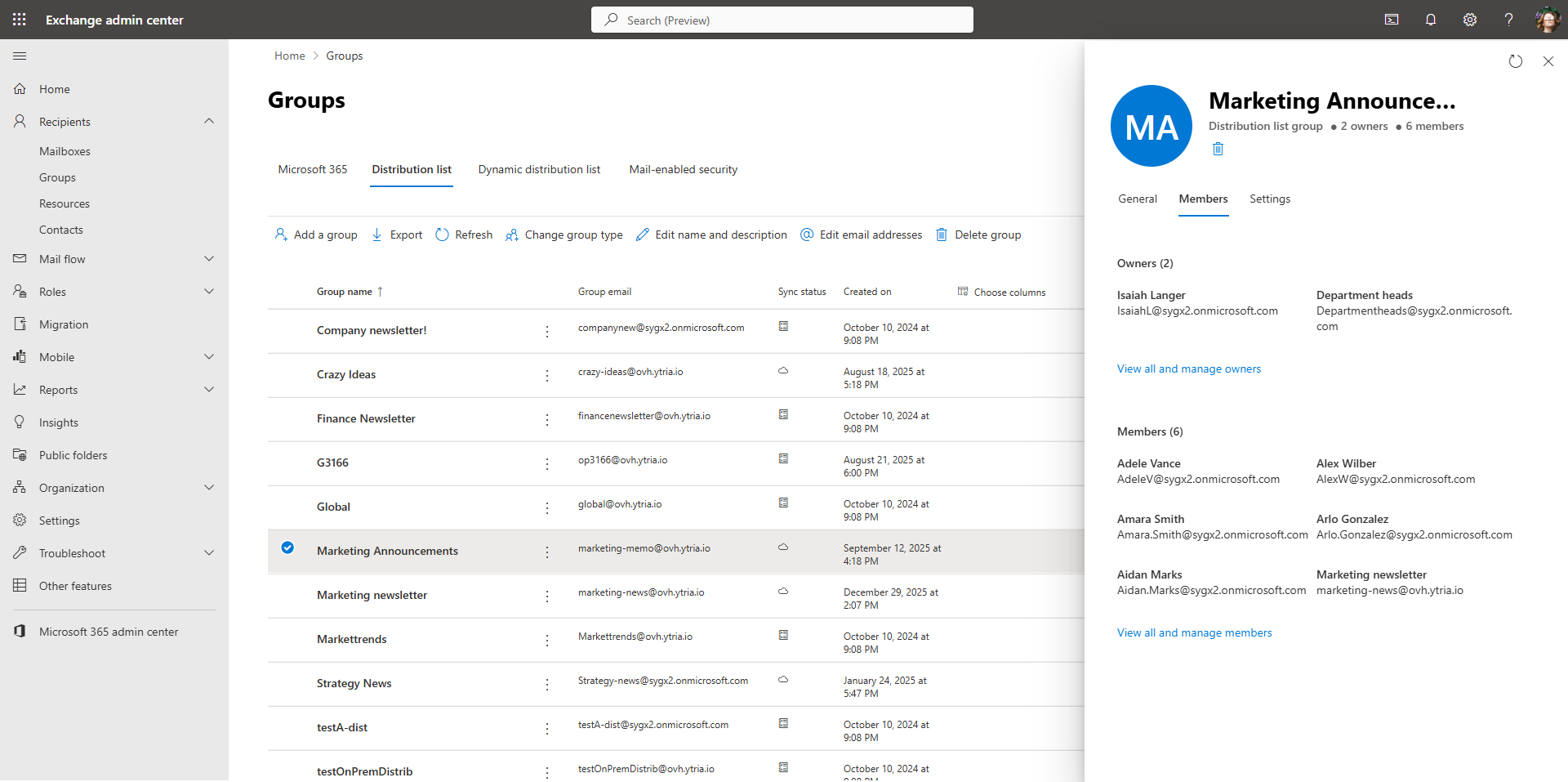Image resolution: width=1568 pixels, height=782 pixels.
Task: Collapse the Recipients section
Action: tap(209, 122)
